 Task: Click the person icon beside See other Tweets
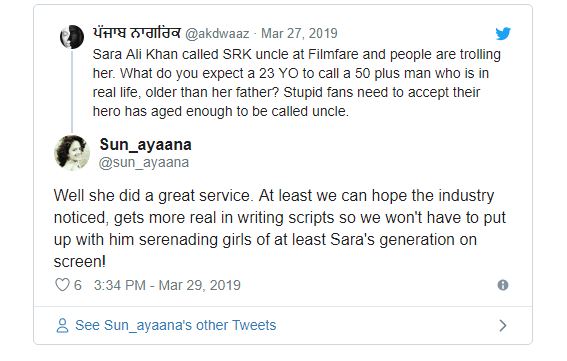click(62, 325)
